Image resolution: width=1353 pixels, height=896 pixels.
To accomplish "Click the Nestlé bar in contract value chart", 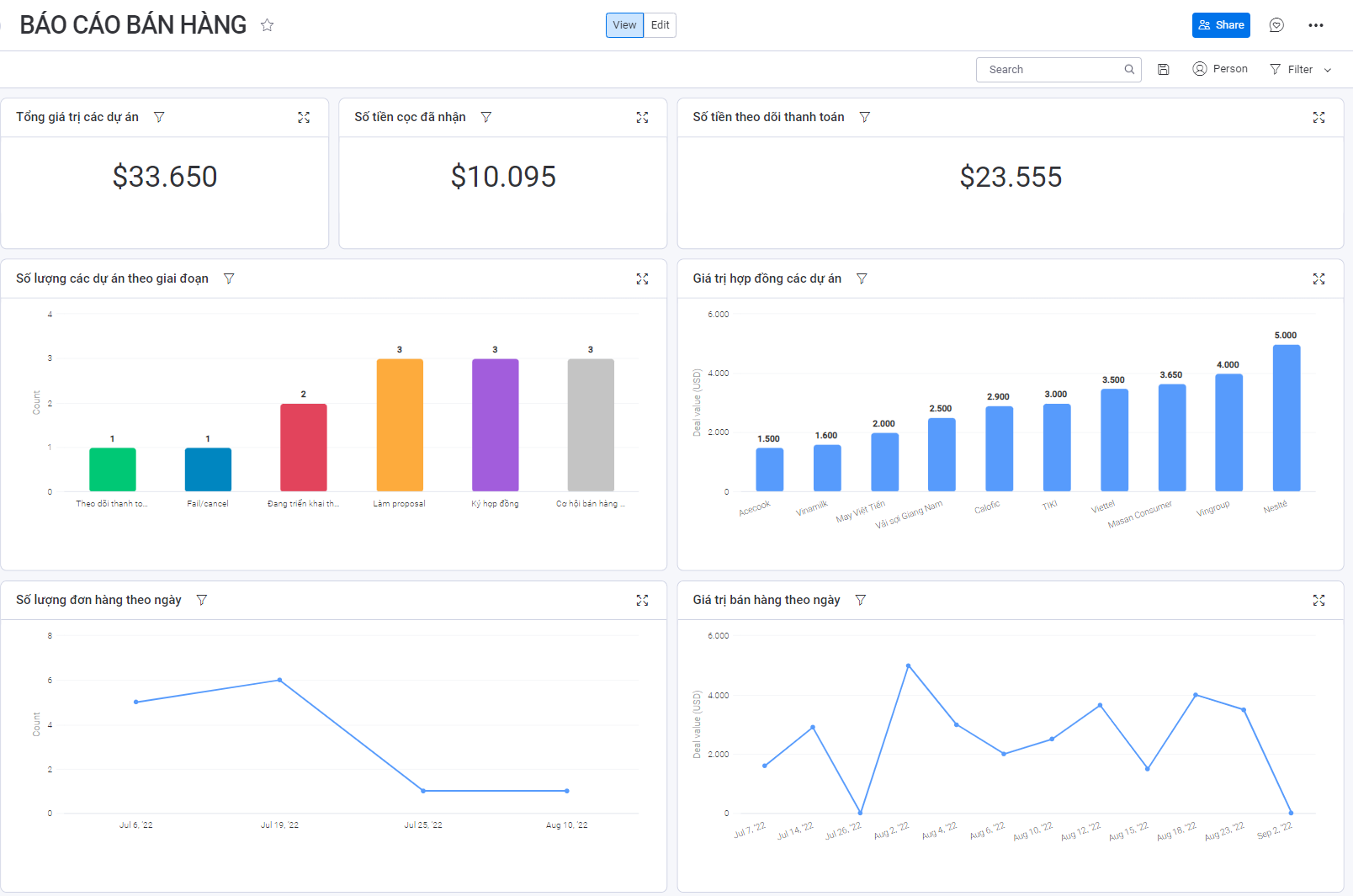I will 1286,418.
